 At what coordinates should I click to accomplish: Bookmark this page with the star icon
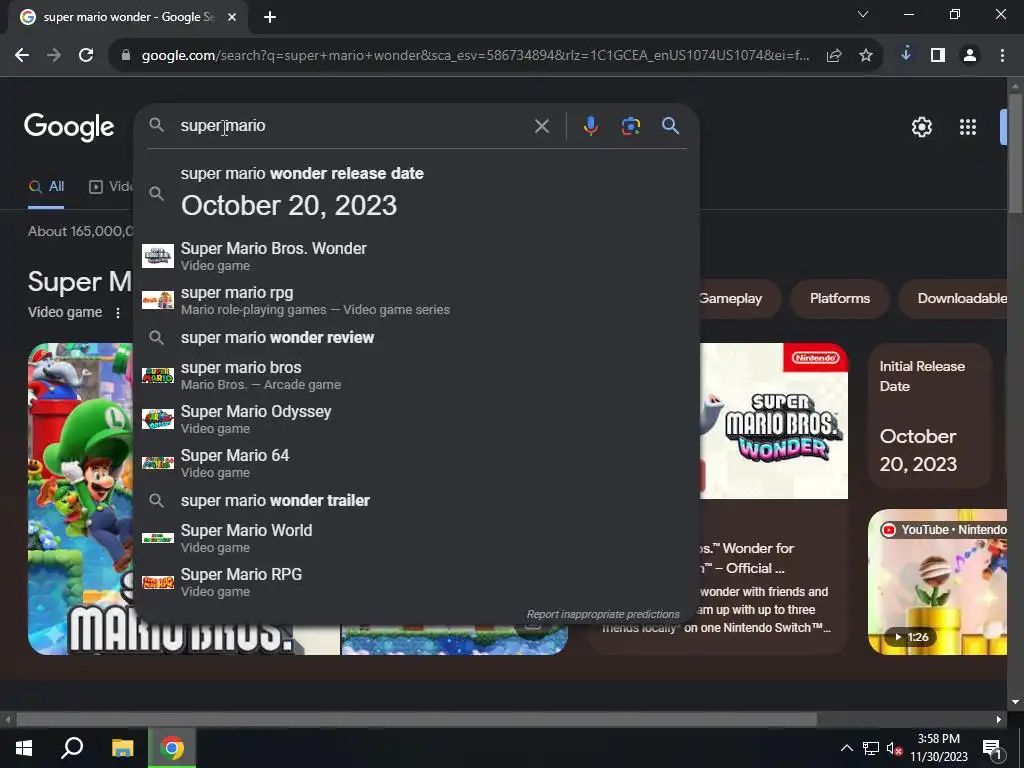[866, 56]
